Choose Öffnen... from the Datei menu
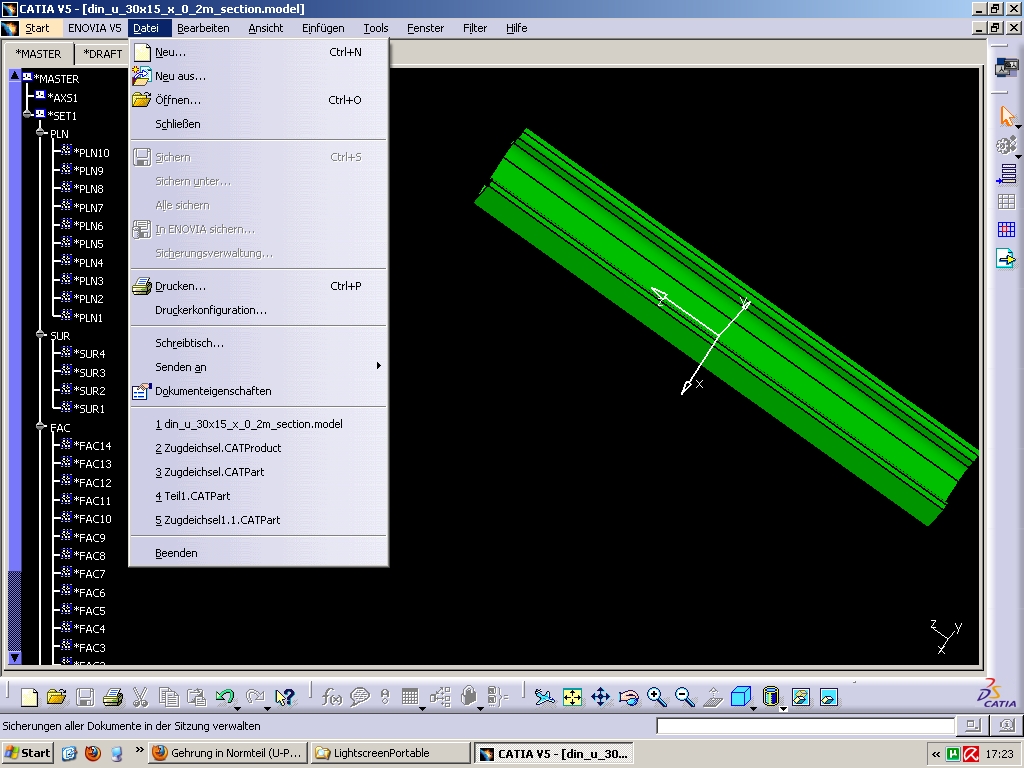The image size is (1024, 768). point(259,100)
